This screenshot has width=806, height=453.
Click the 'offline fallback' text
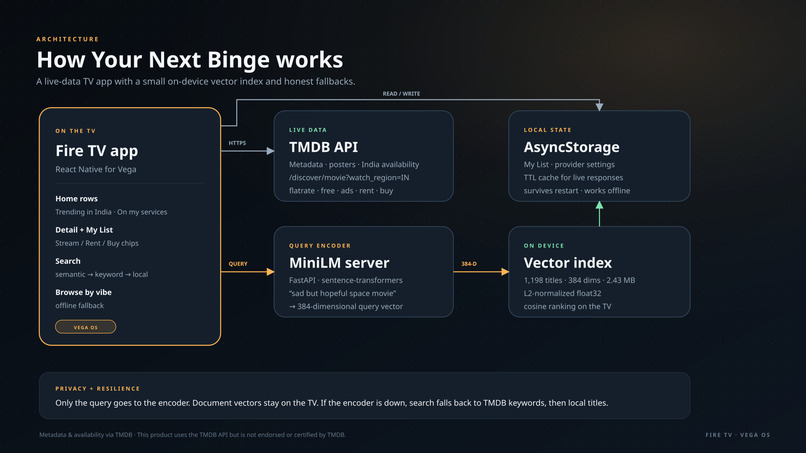[80, 305]
